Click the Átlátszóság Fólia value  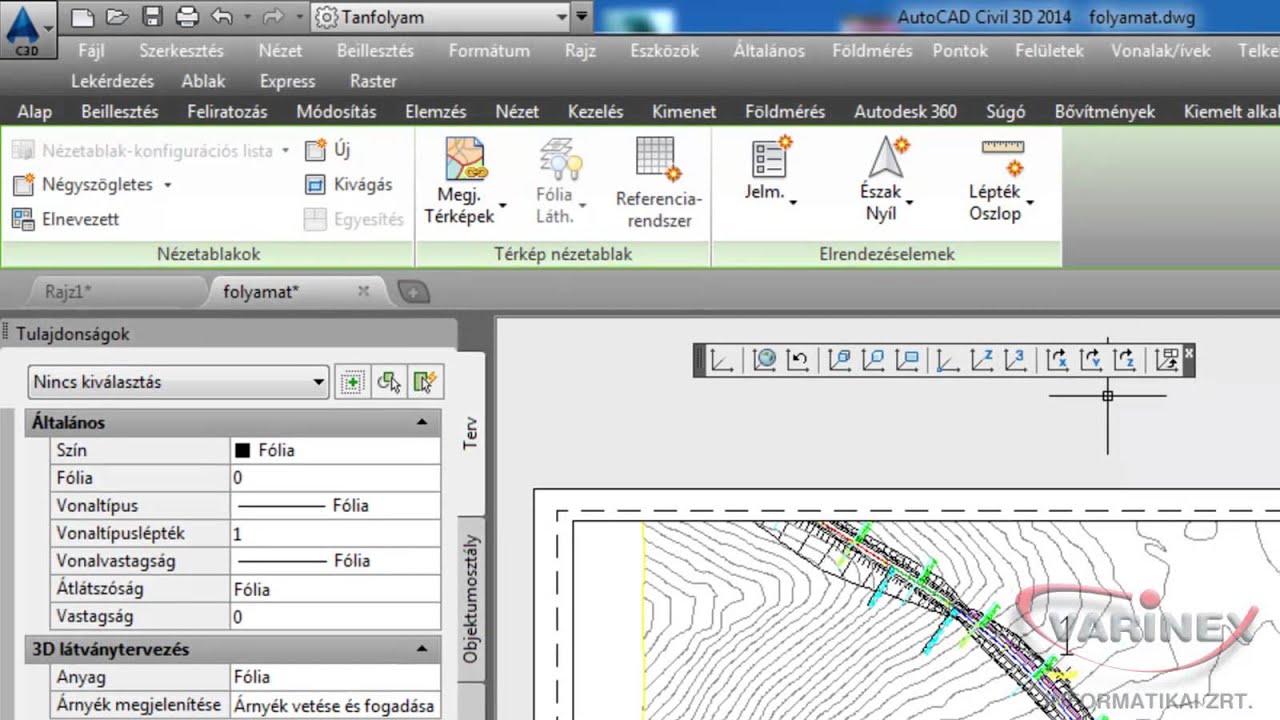tap(335, 589)
